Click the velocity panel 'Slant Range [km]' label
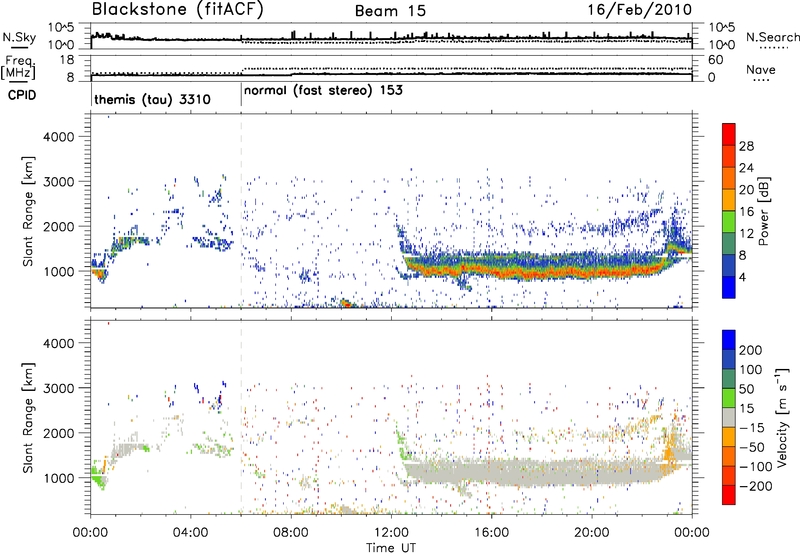 (x=28, y=417)
